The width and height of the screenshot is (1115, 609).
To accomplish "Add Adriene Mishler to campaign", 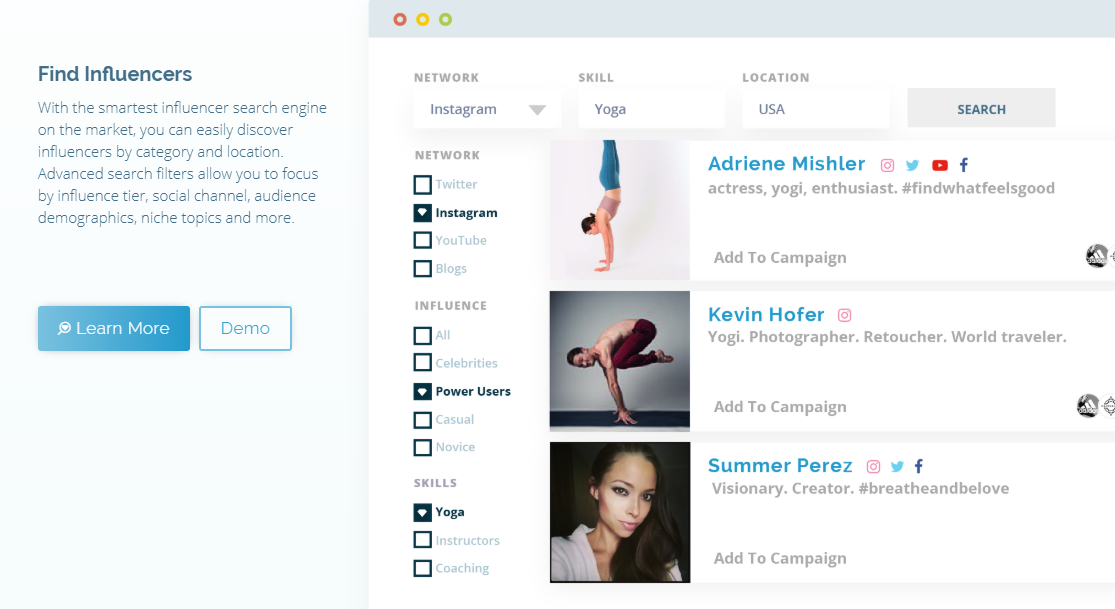I will click(780, 258).
